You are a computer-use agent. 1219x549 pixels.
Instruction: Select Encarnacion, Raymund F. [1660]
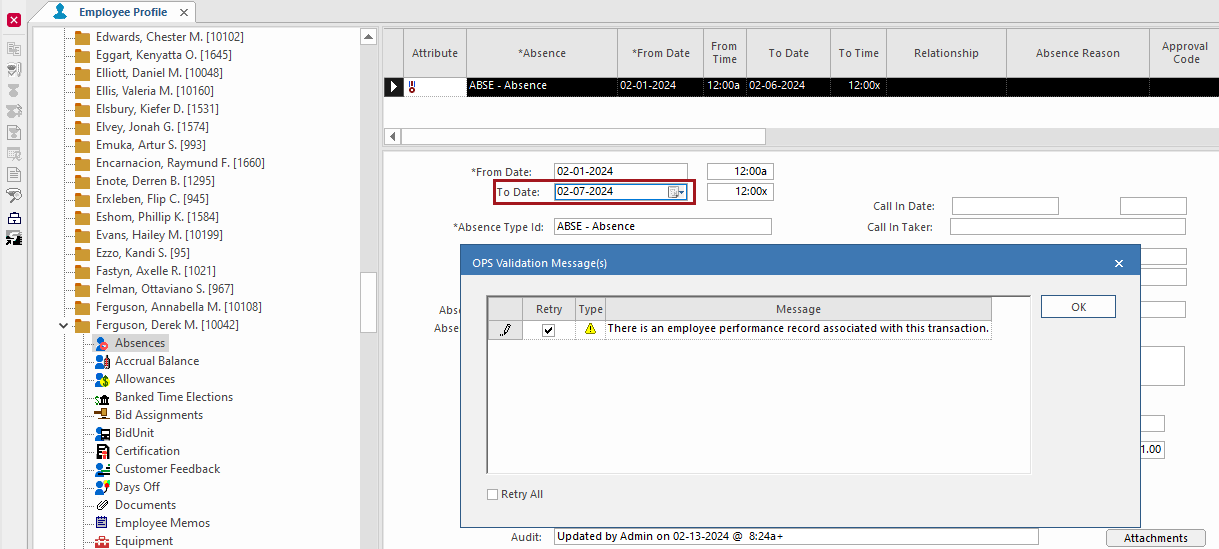(x=180, y=163)
